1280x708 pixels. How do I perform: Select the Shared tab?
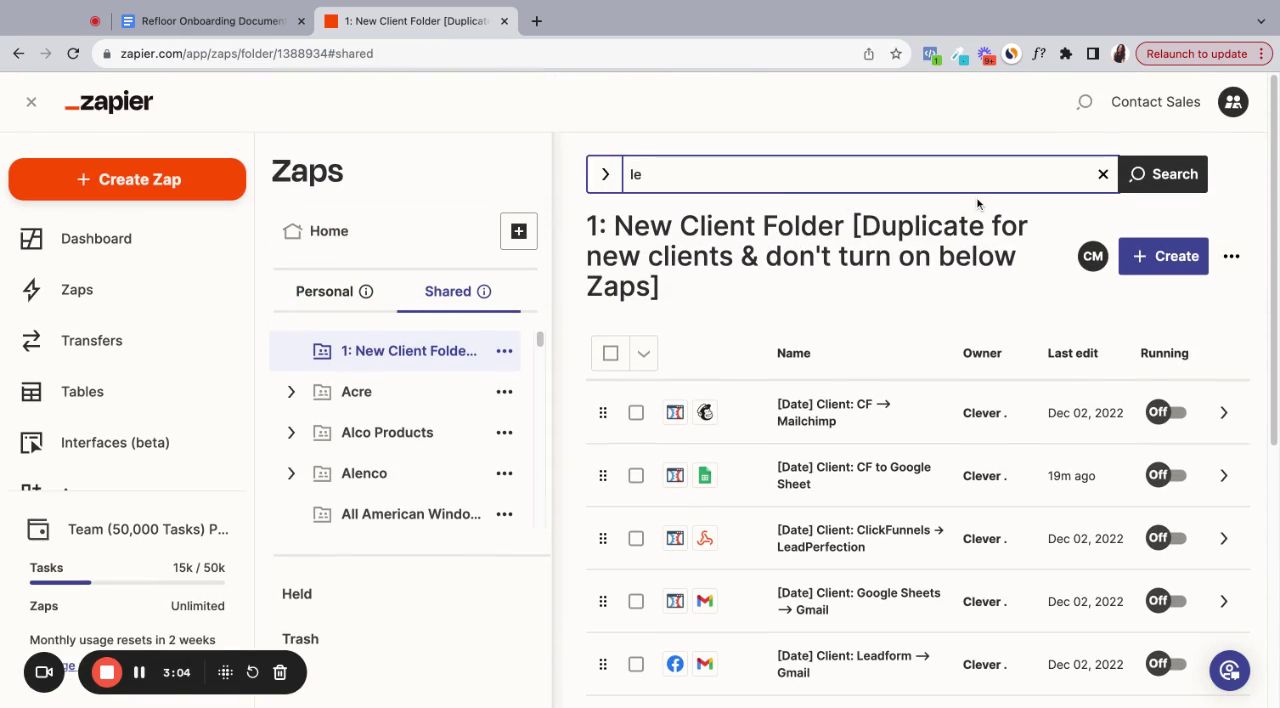coord(447,292)
